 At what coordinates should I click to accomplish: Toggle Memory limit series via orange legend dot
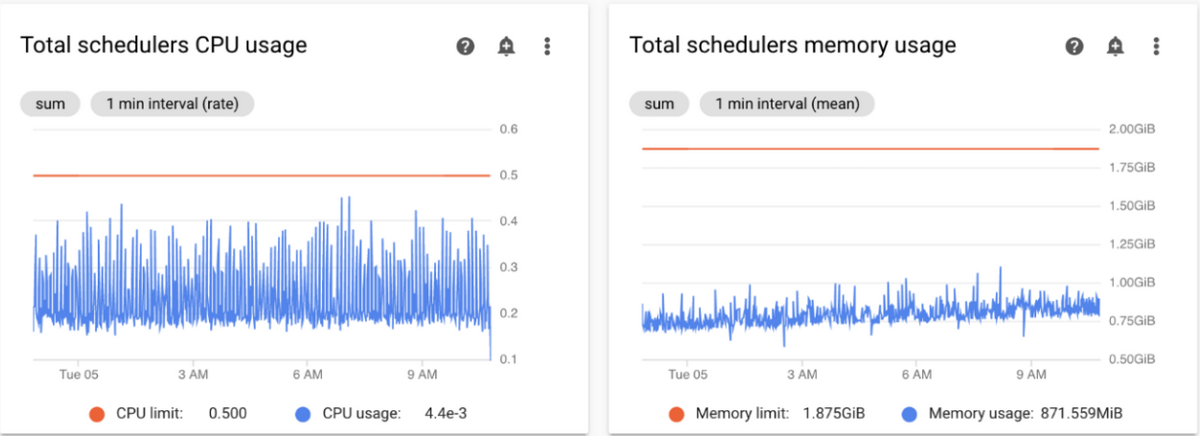coord(675,413)
